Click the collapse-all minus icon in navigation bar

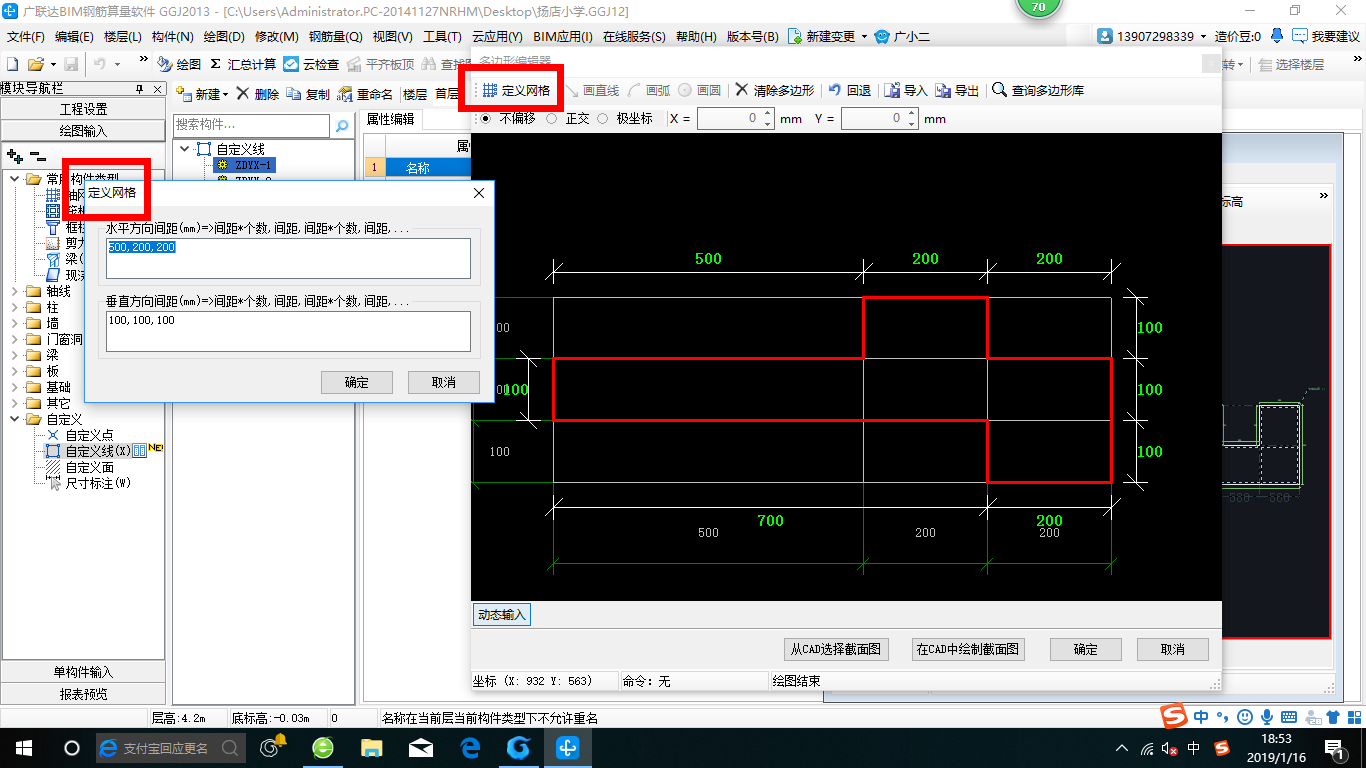[37, 157]
